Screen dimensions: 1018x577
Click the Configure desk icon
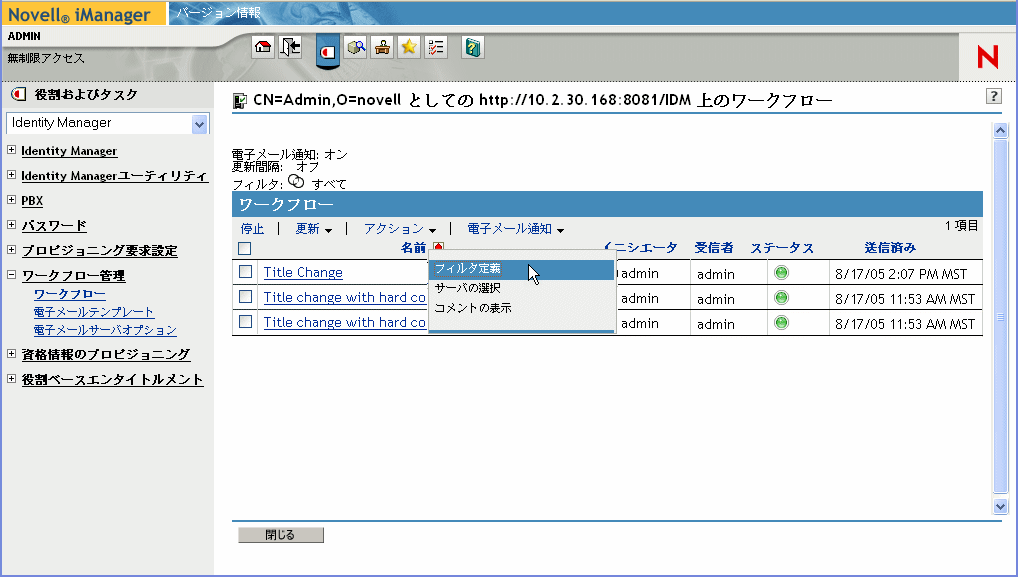point(382,47)
